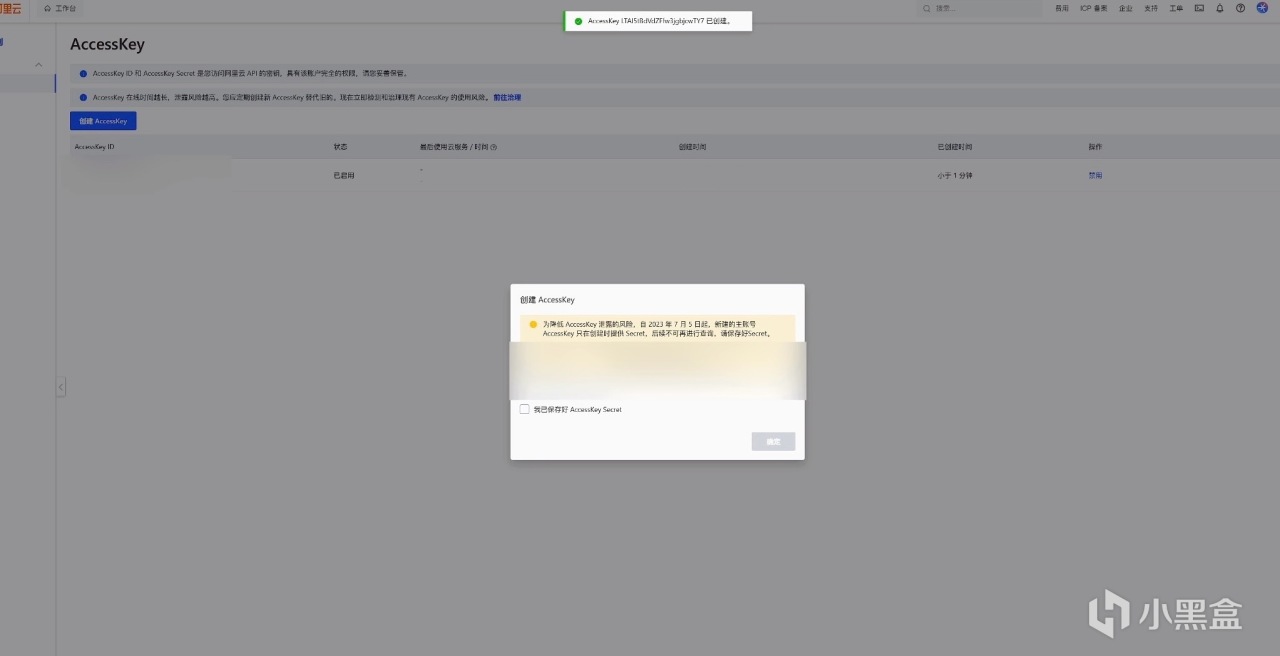Click the 已启用 status cell
This screenshot has width=1280, height=656.
click(x=344, y=175)
